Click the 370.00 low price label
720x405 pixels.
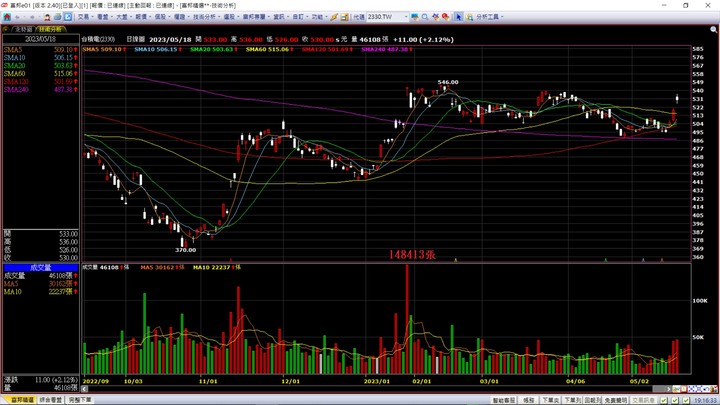[186, 250]
